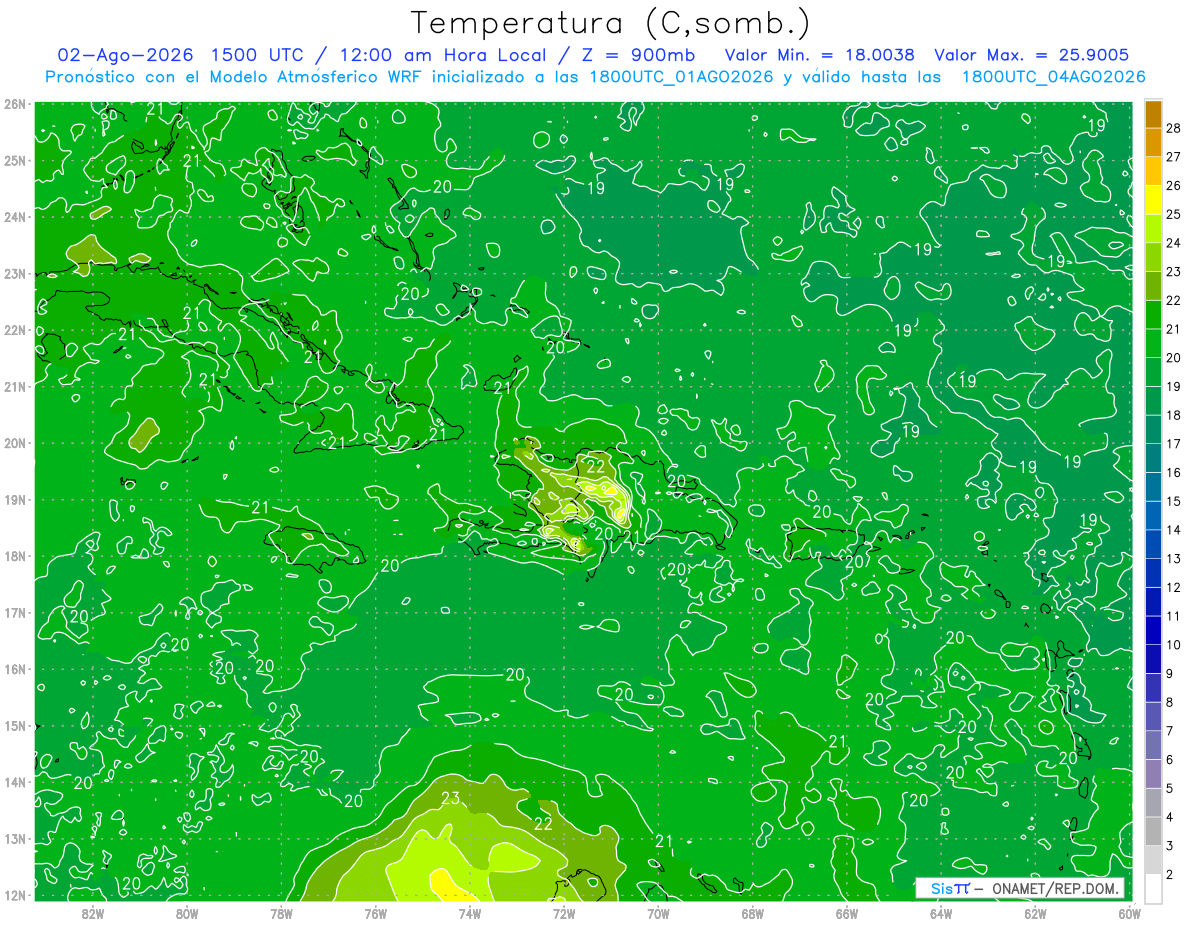Click the '23' contour label on the map
Image resolution: width=1200 pixels, height=927 pixels.
(x=451, y=798)
